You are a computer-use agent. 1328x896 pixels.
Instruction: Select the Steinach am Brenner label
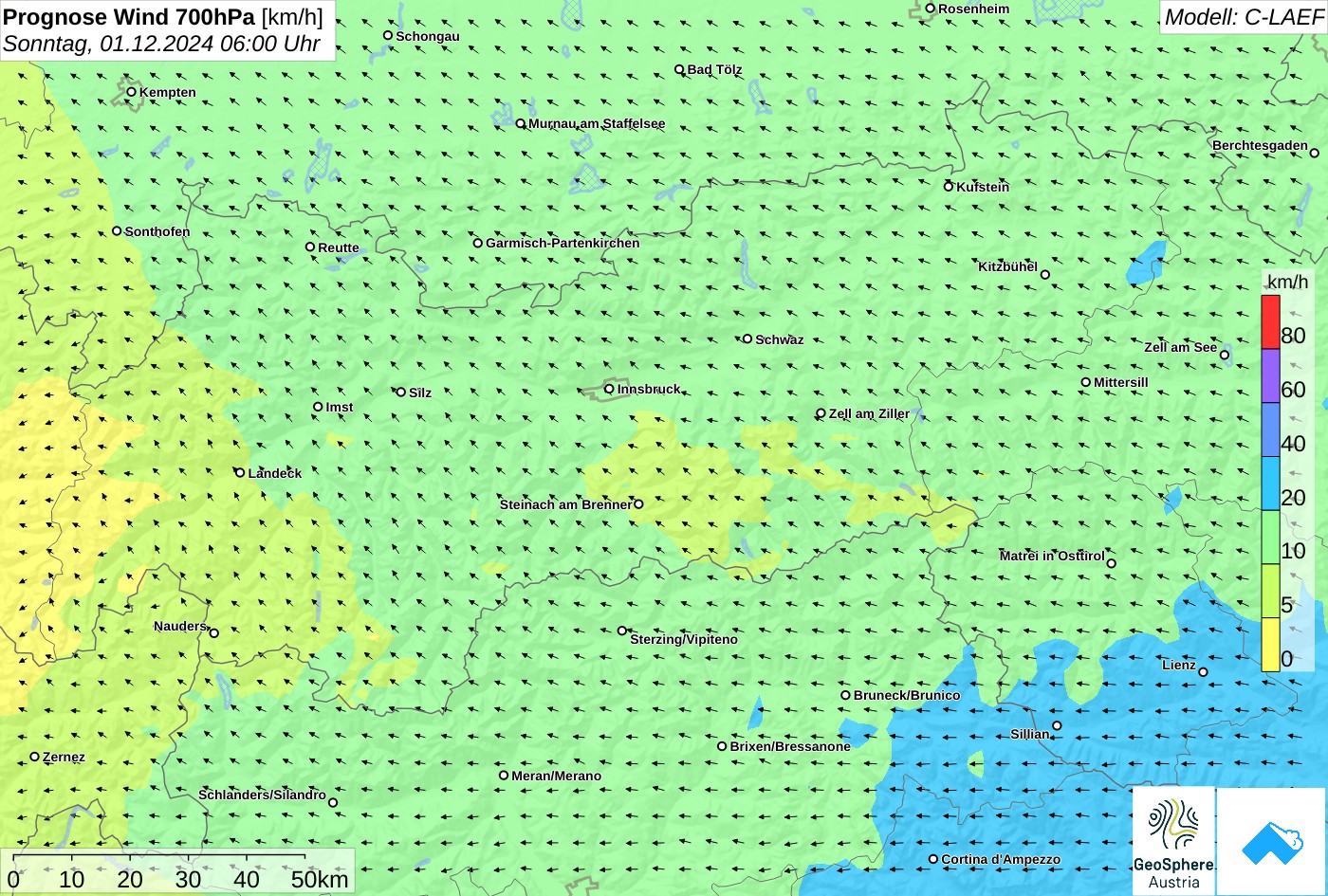click(x=565, y=504)
